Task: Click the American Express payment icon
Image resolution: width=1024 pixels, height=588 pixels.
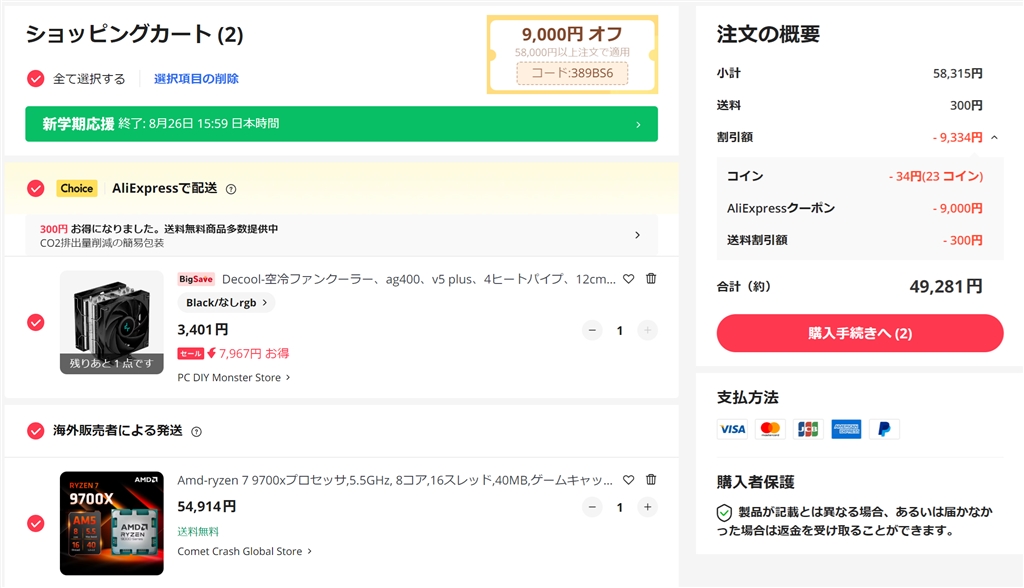Action: pyautogui.click(x=846, y=429)
